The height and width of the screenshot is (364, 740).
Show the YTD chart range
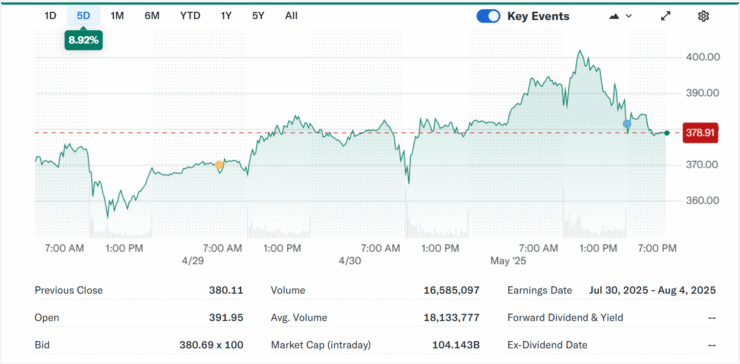[x=190, y=16]
